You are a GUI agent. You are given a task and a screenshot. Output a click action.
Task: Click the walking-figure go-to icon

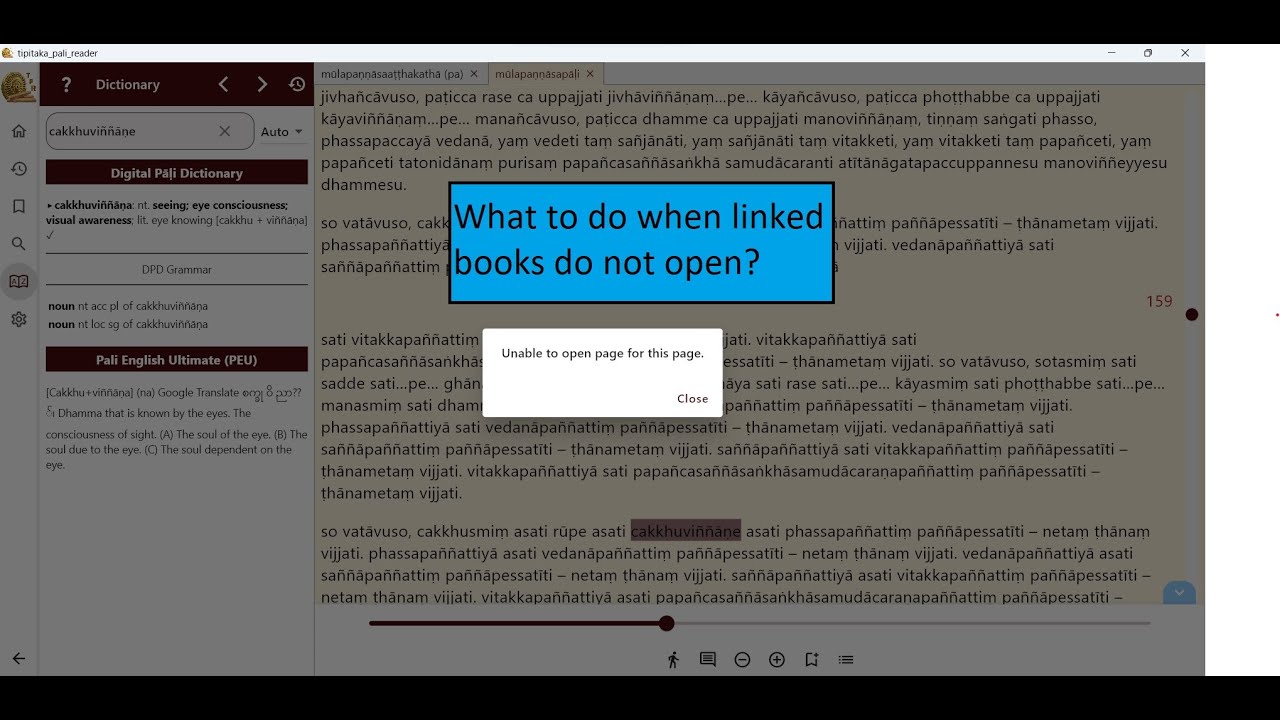pyautogui.click(x=673, y=660)
